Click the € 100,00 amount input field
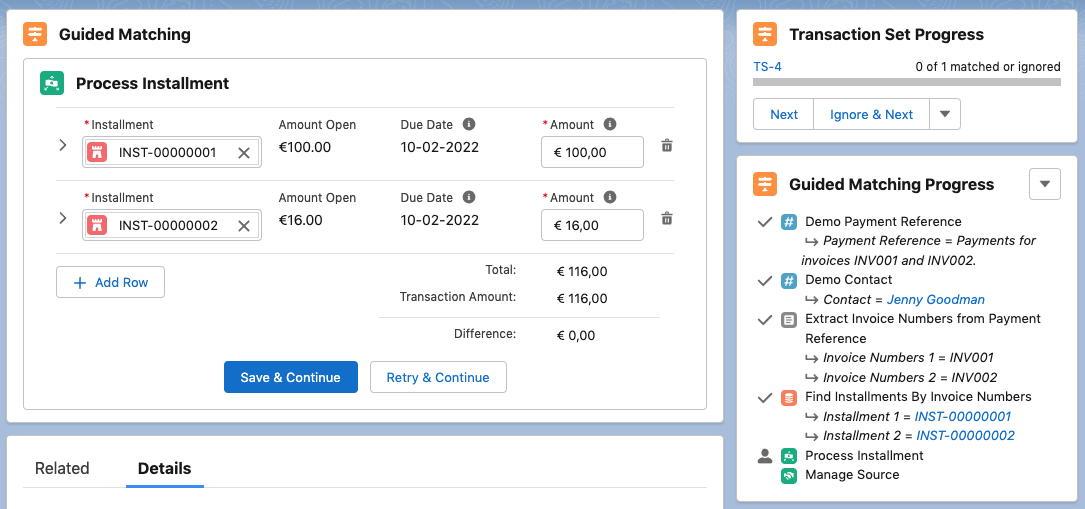 (x=592, y=153)
